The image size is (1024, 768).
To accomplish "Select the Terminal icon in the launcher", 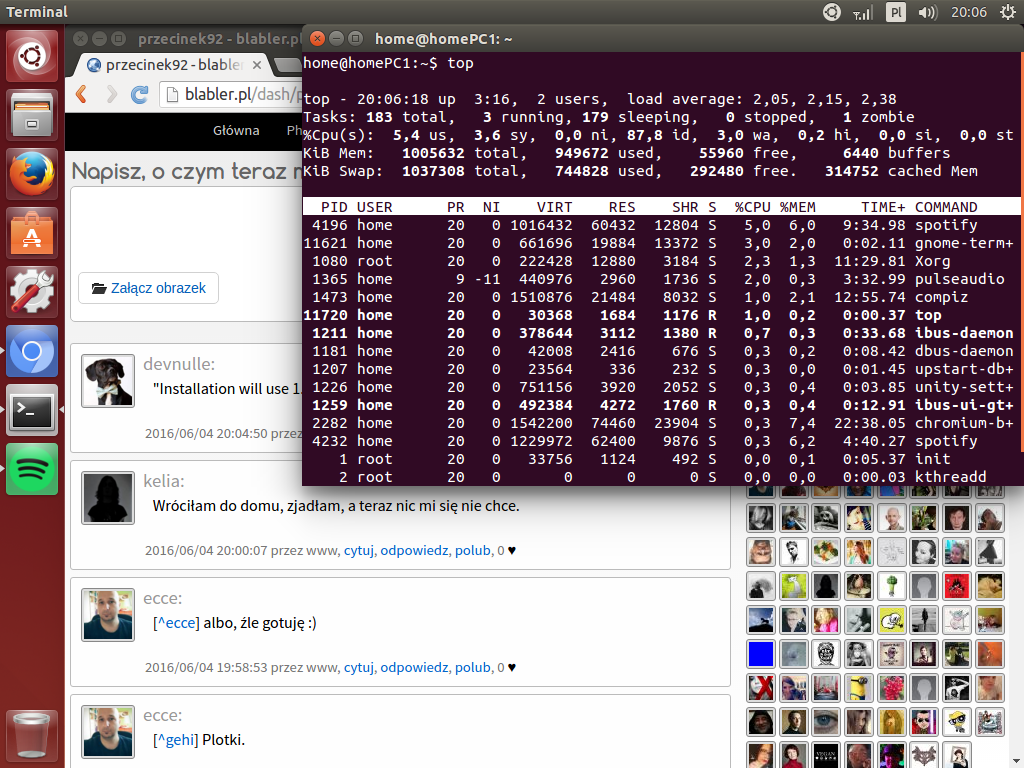I will pos(32,410).
